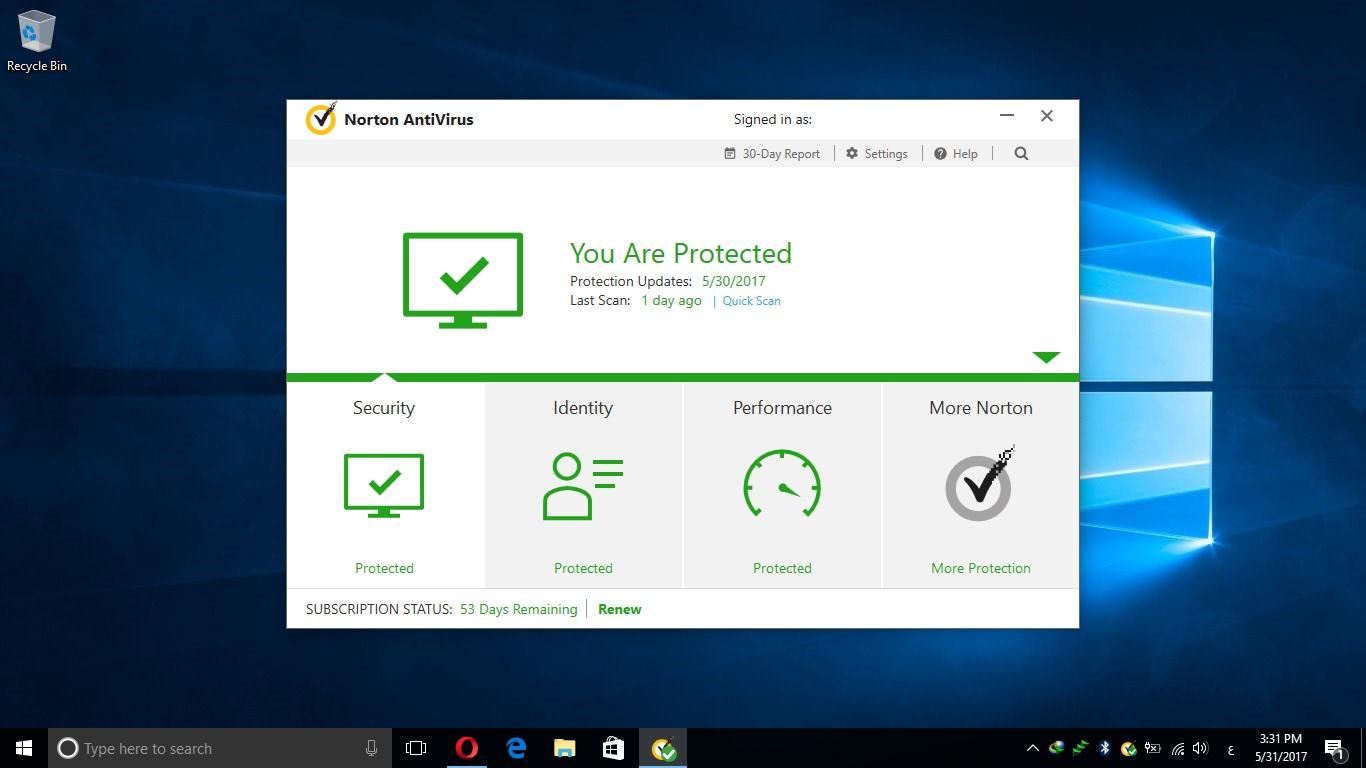Viewport: 1366px width, 768px height.
Task: Expand details with the green down arrow
Action: tap(1046, 357)
